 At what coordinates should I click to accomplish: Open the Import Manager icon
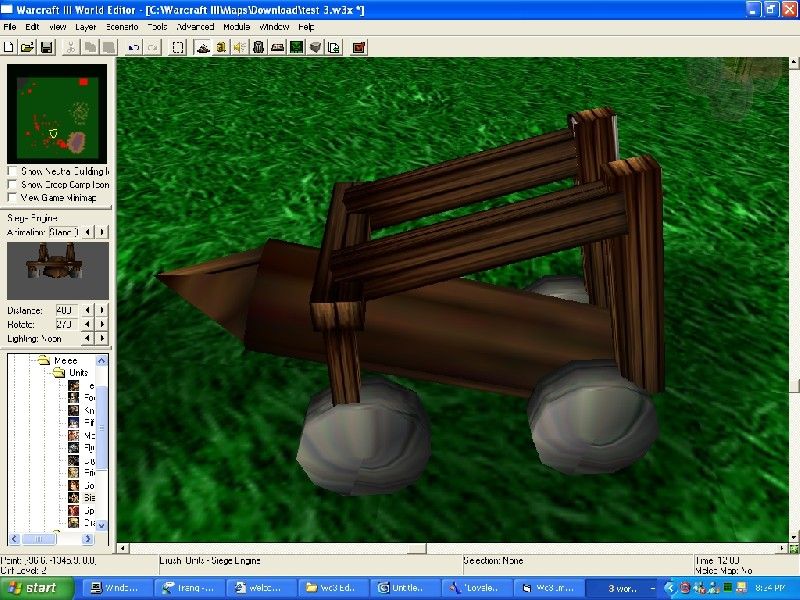coord(334,47)
